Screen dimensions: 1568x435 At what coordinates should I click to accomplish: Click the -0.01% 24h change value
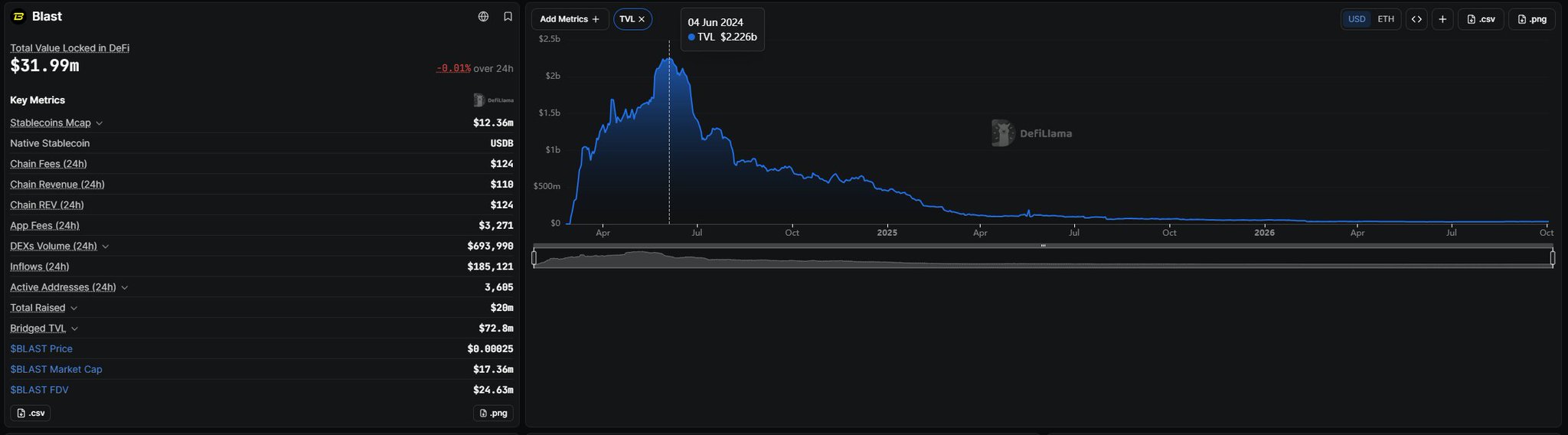[x=453, y=68]
